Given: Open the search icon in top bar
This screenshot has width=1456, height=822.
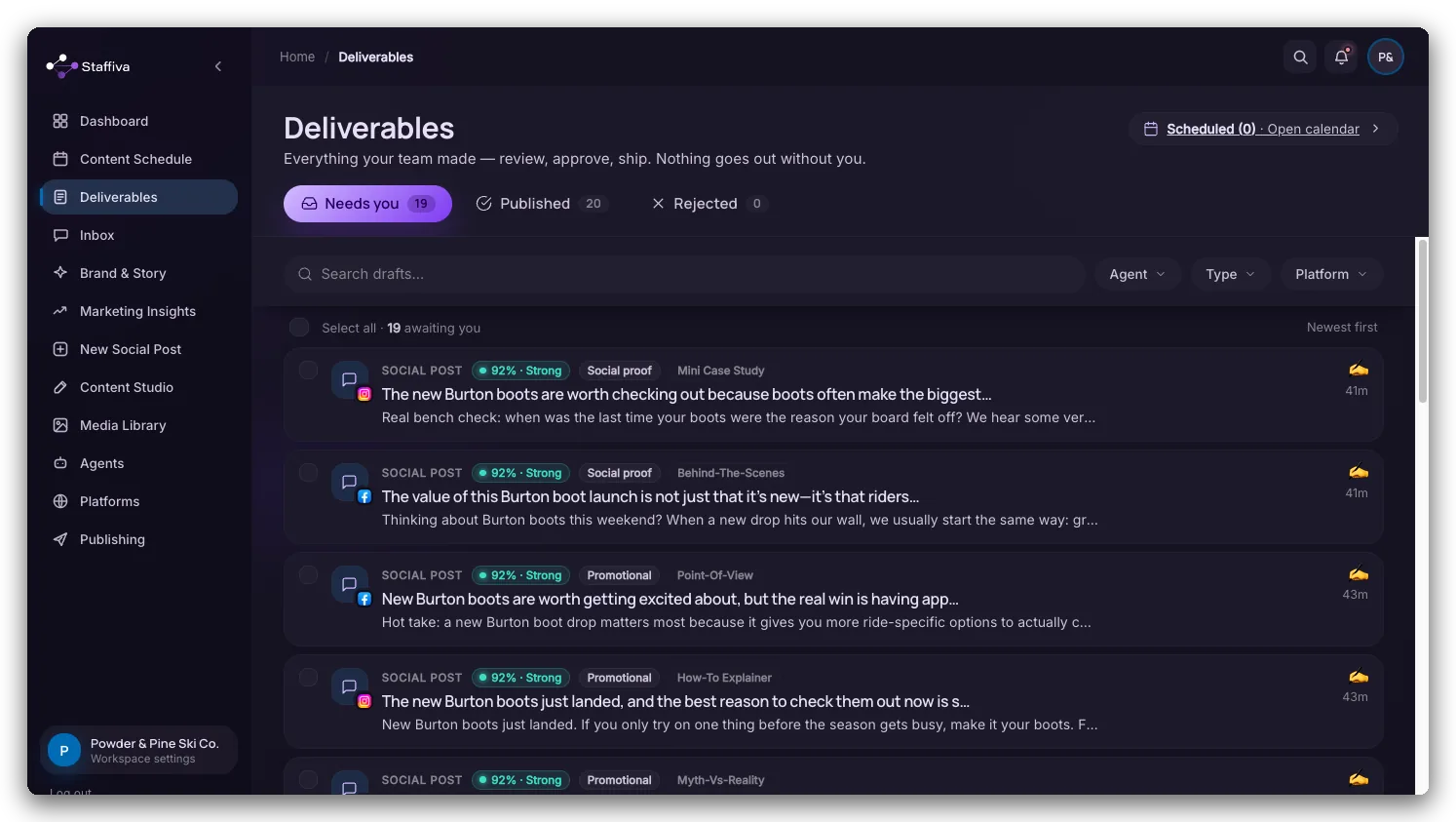Looking at the screenshot, I should (1300, 58).
